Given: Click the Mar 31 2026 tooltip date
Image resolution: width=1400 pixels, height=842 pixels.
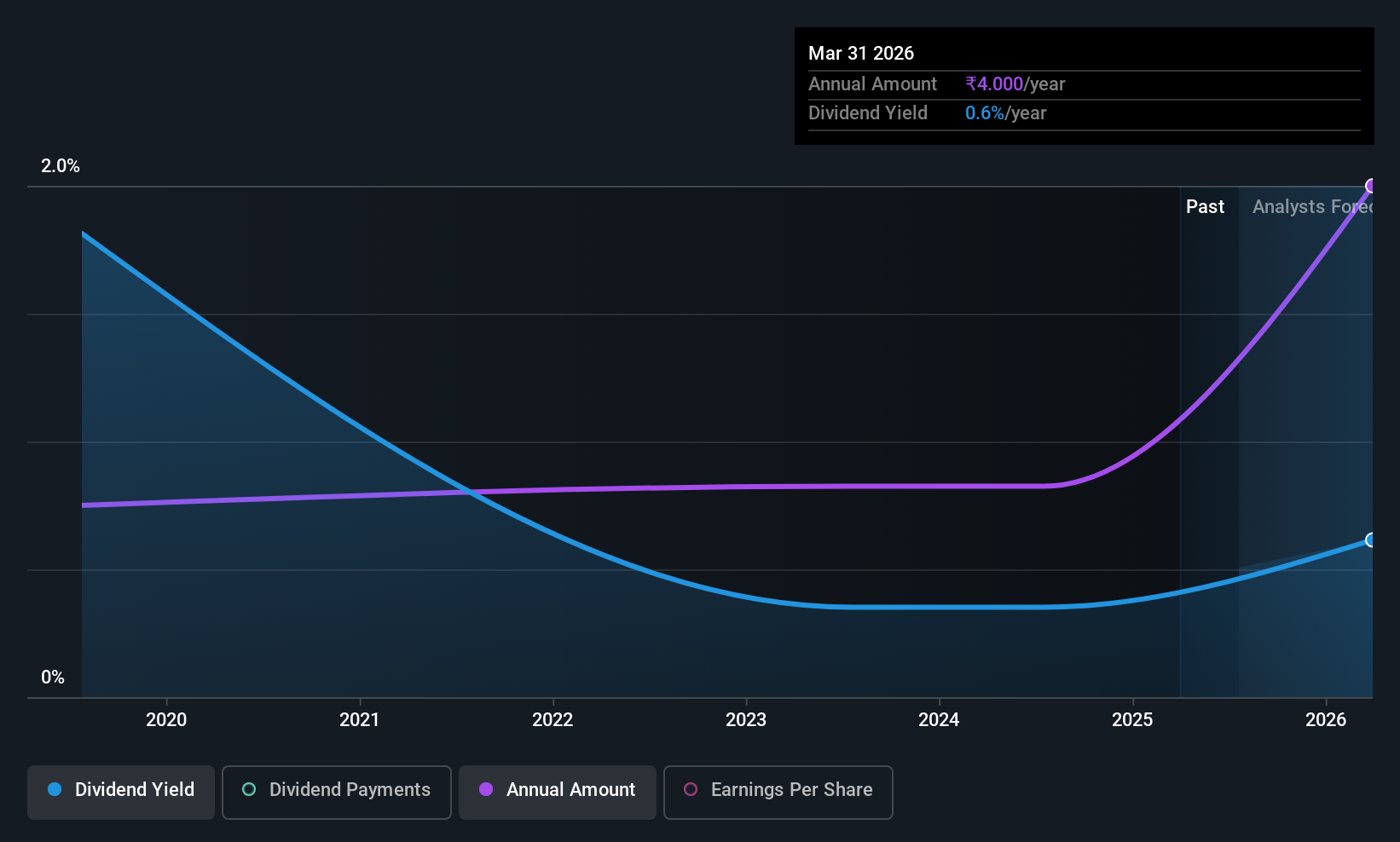Looking at the screenshot, I should (861, 53).
